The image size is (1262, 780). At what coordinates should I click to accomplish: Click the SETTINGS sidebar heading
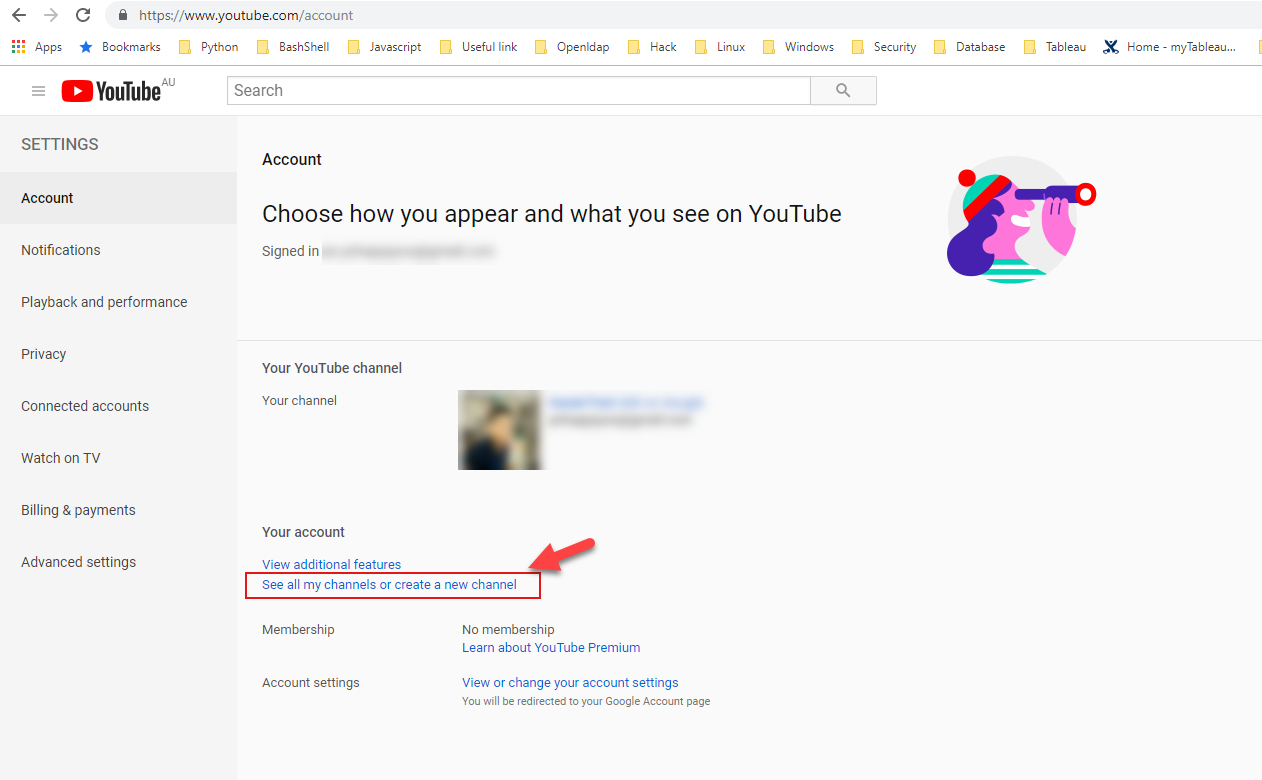[60, 144]
